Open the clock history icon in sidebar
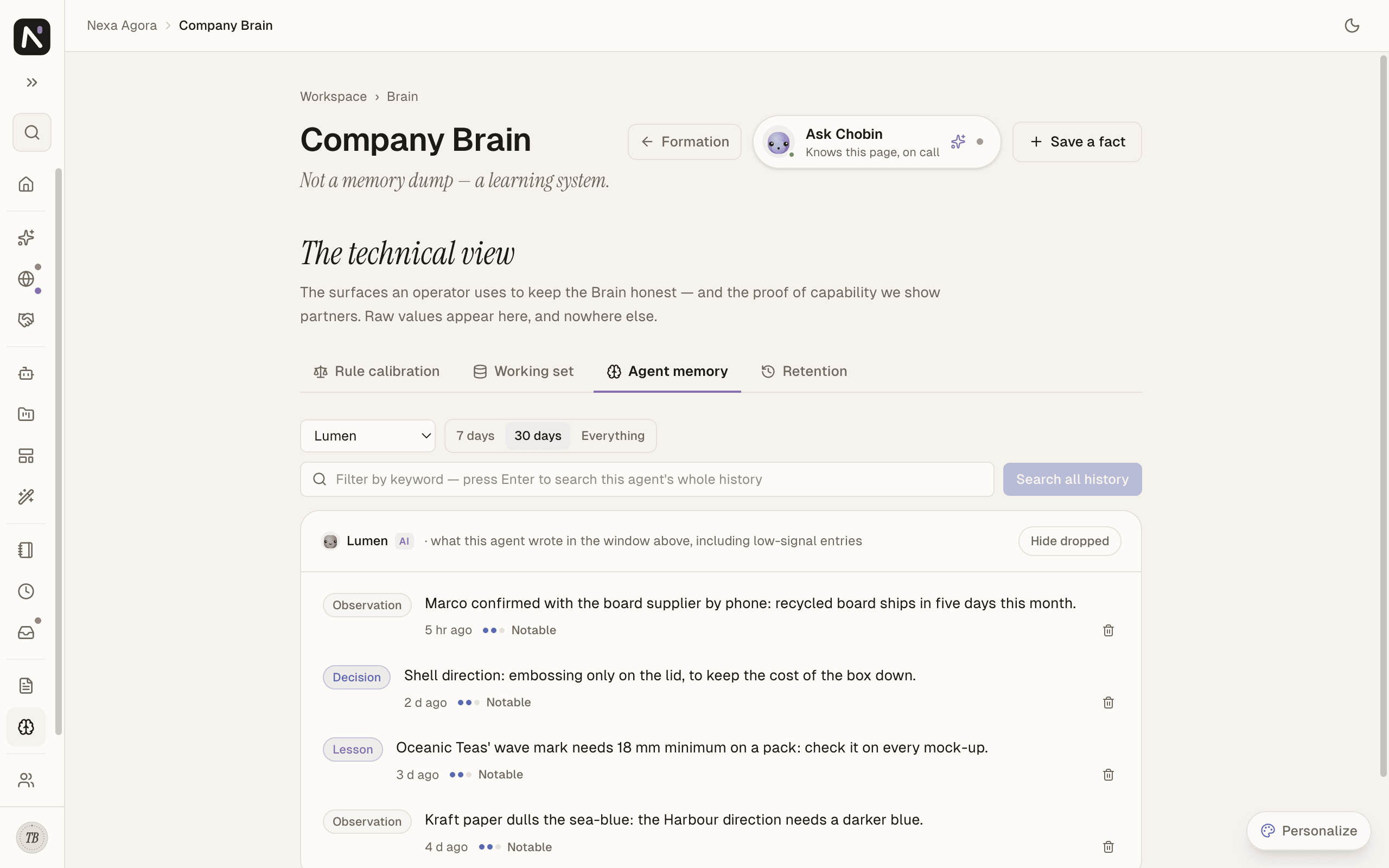1389x868 pixels. [27, 591]
